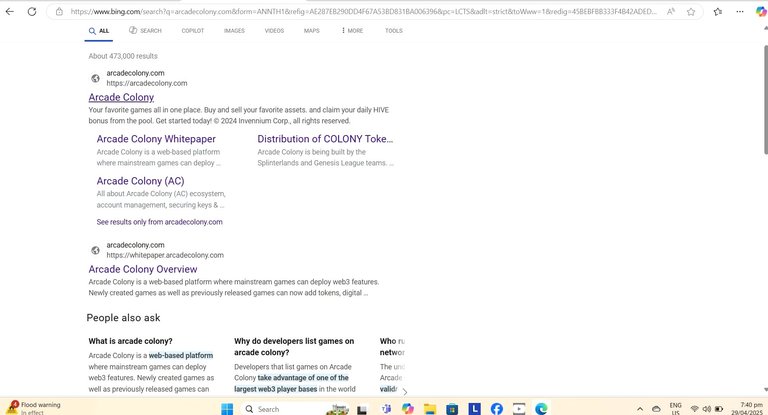Switch to Microsoft Edge on taskbar

click(541, 409)
